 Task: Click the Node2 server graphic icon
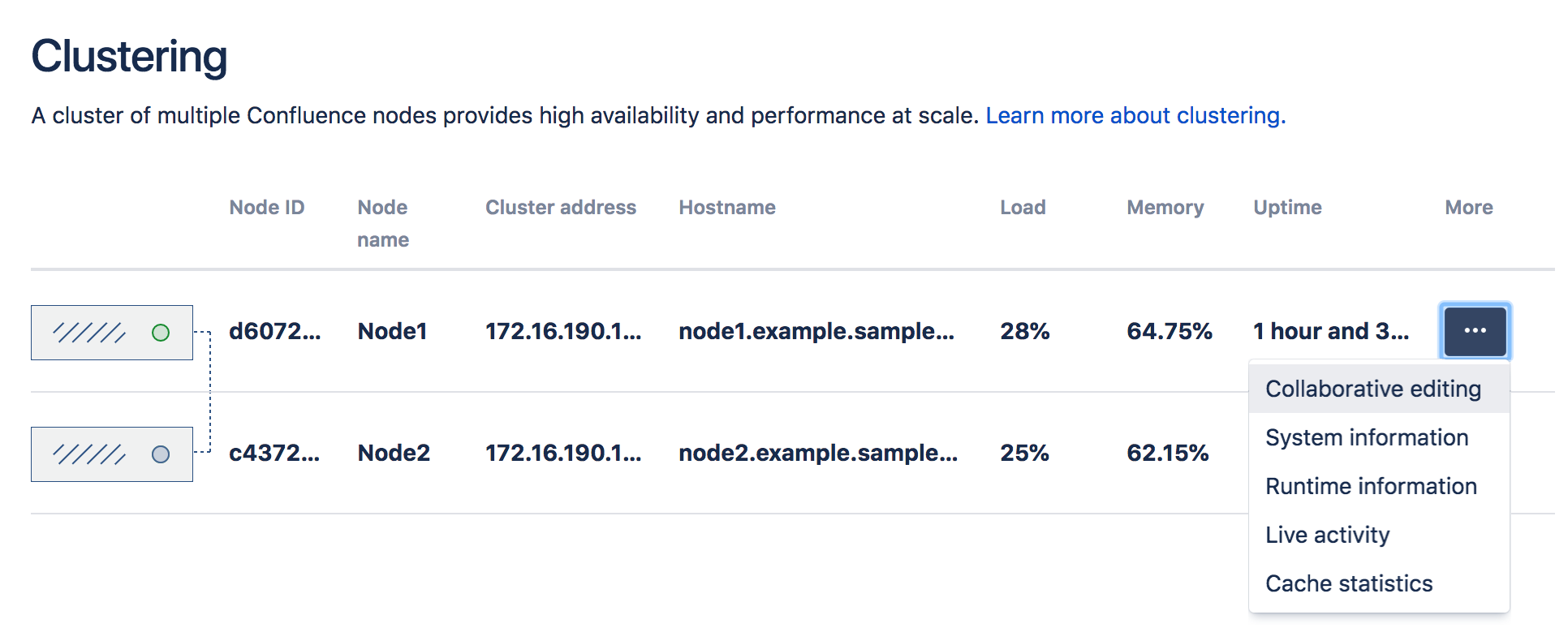pyautogui.click(x=112, y=454)
